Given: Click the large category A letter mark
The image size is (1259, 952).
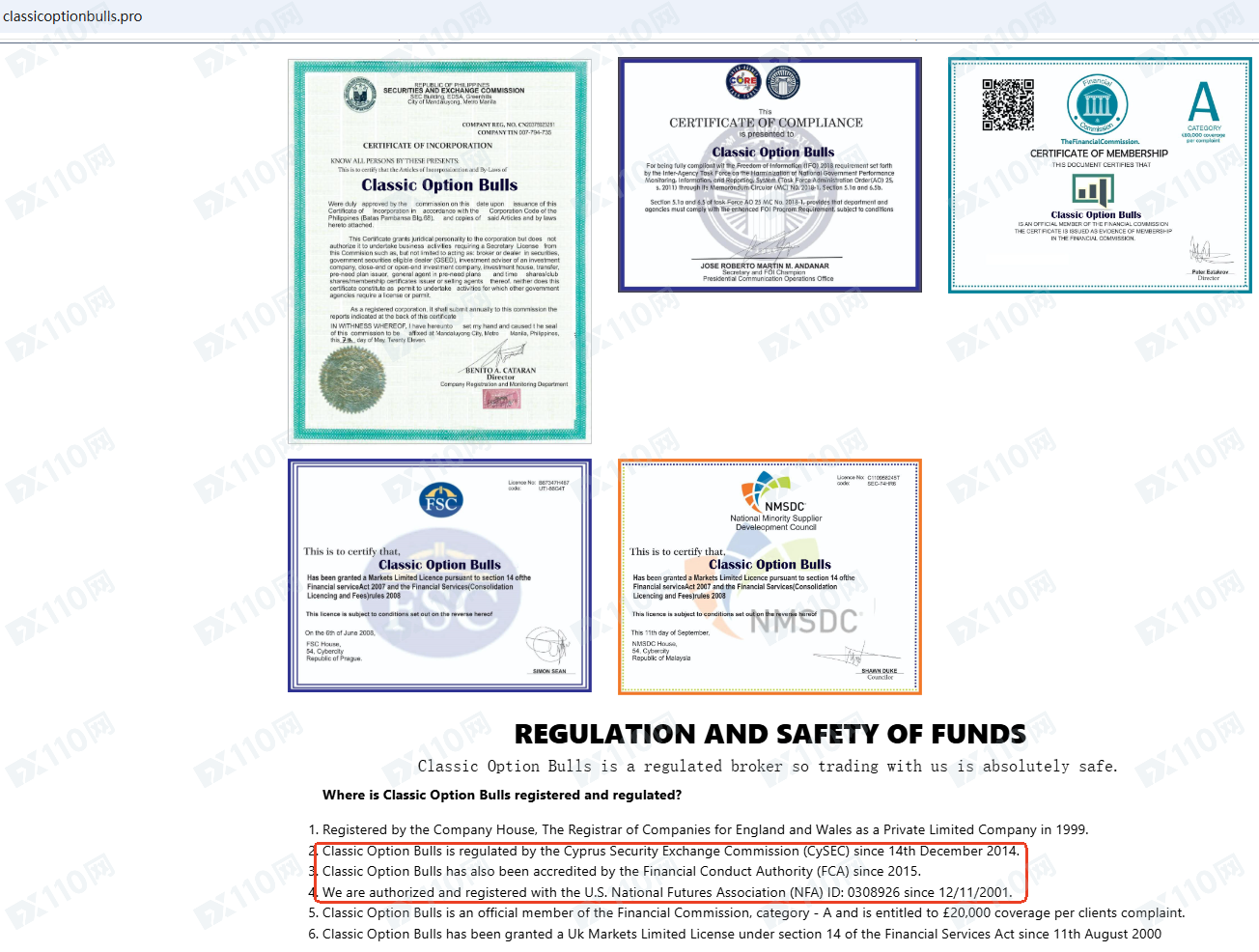Looking at the screenshot, I should (1204, 101).
